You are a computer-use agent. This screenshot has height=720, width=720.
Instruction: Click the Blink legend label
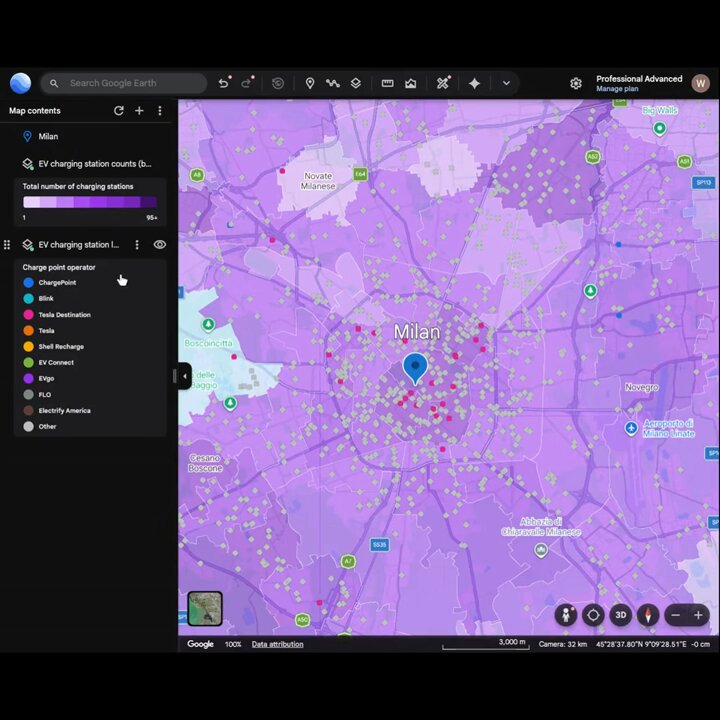[x=46, y=298]
